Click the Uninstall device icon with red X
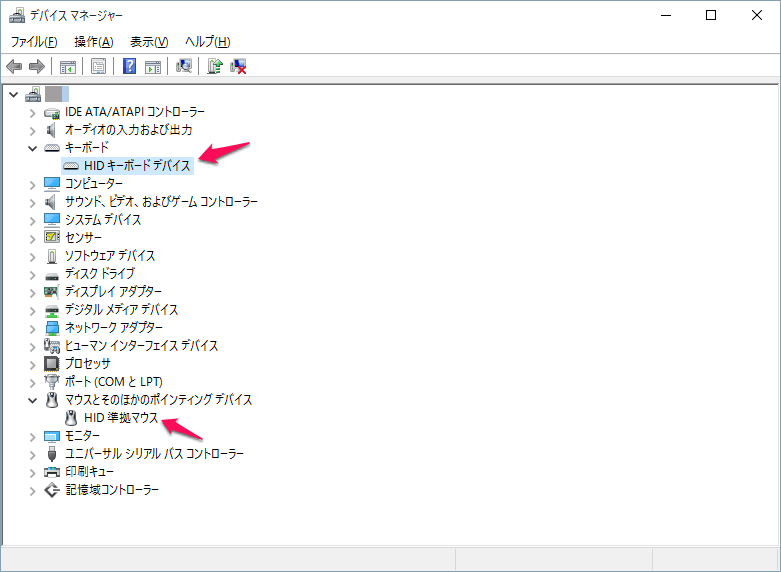The height and width of the screenshot is (572, 781). pos(239,67)
